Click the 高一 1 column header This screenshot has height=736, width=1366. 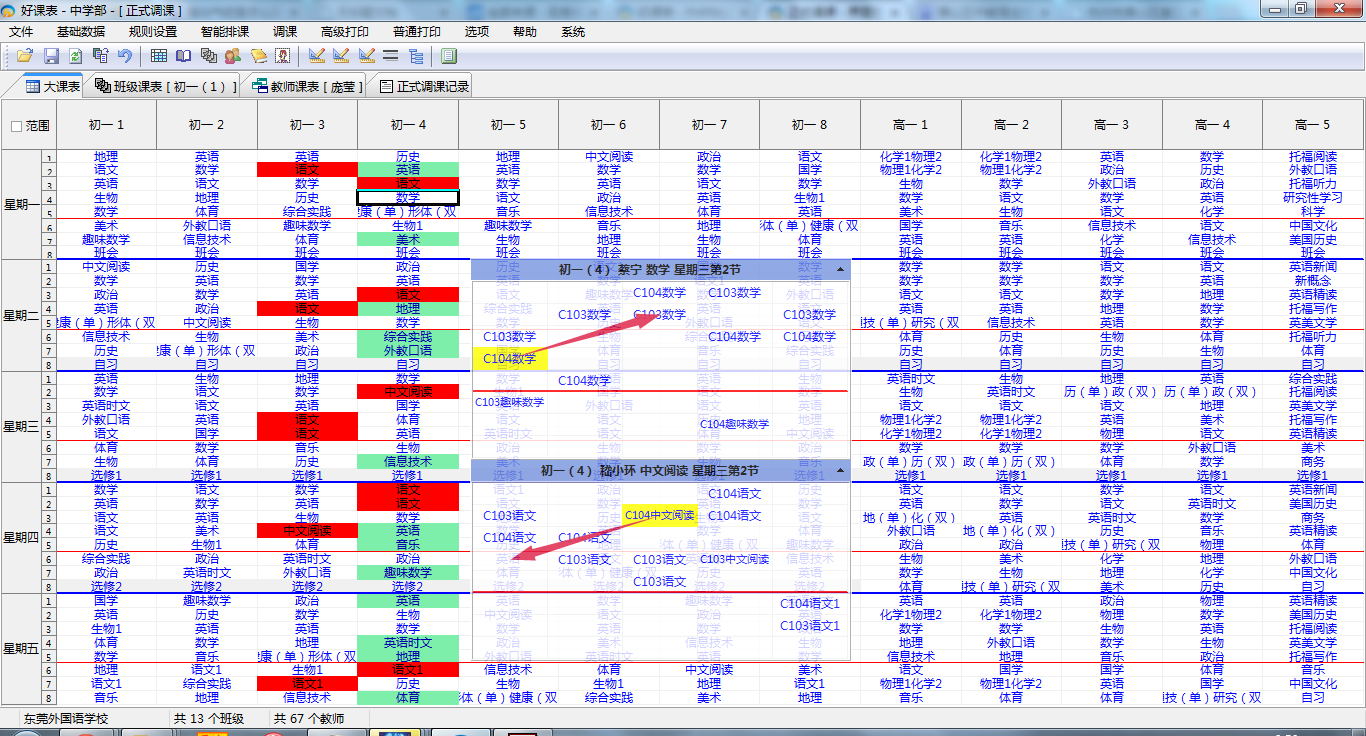tap(911, 125)
